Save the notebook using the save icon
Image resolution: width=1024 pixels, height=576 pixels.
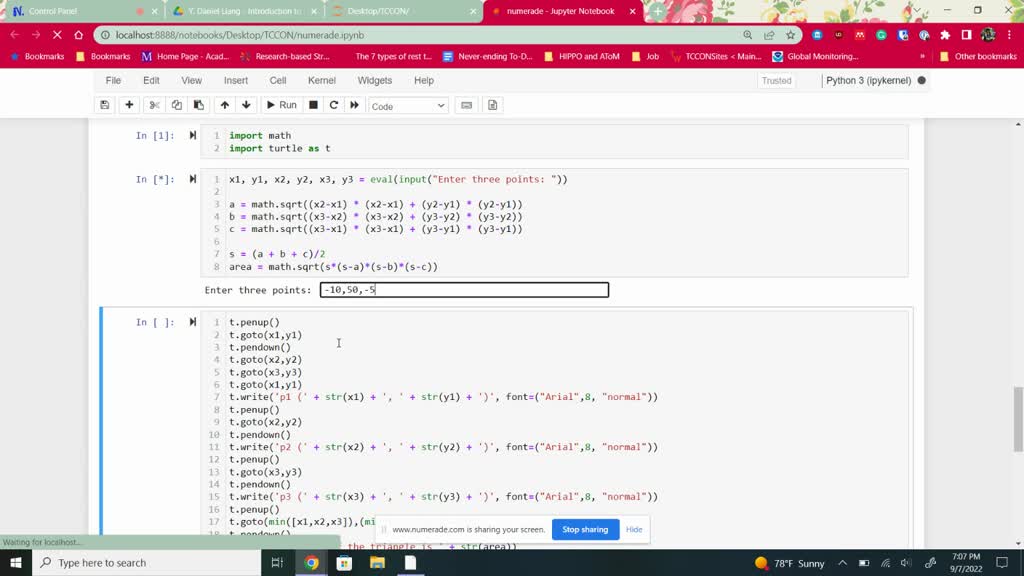coord(105,105)
